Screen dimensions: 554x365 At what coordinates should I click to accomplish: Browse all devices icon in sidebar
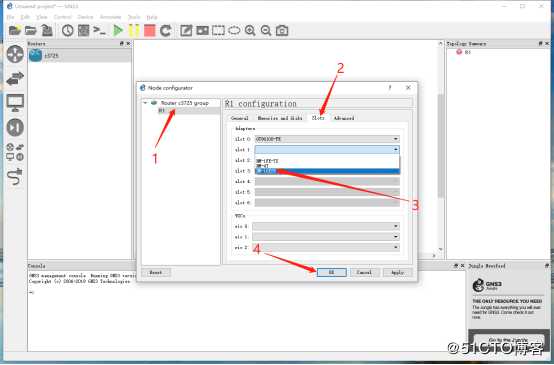15,152
